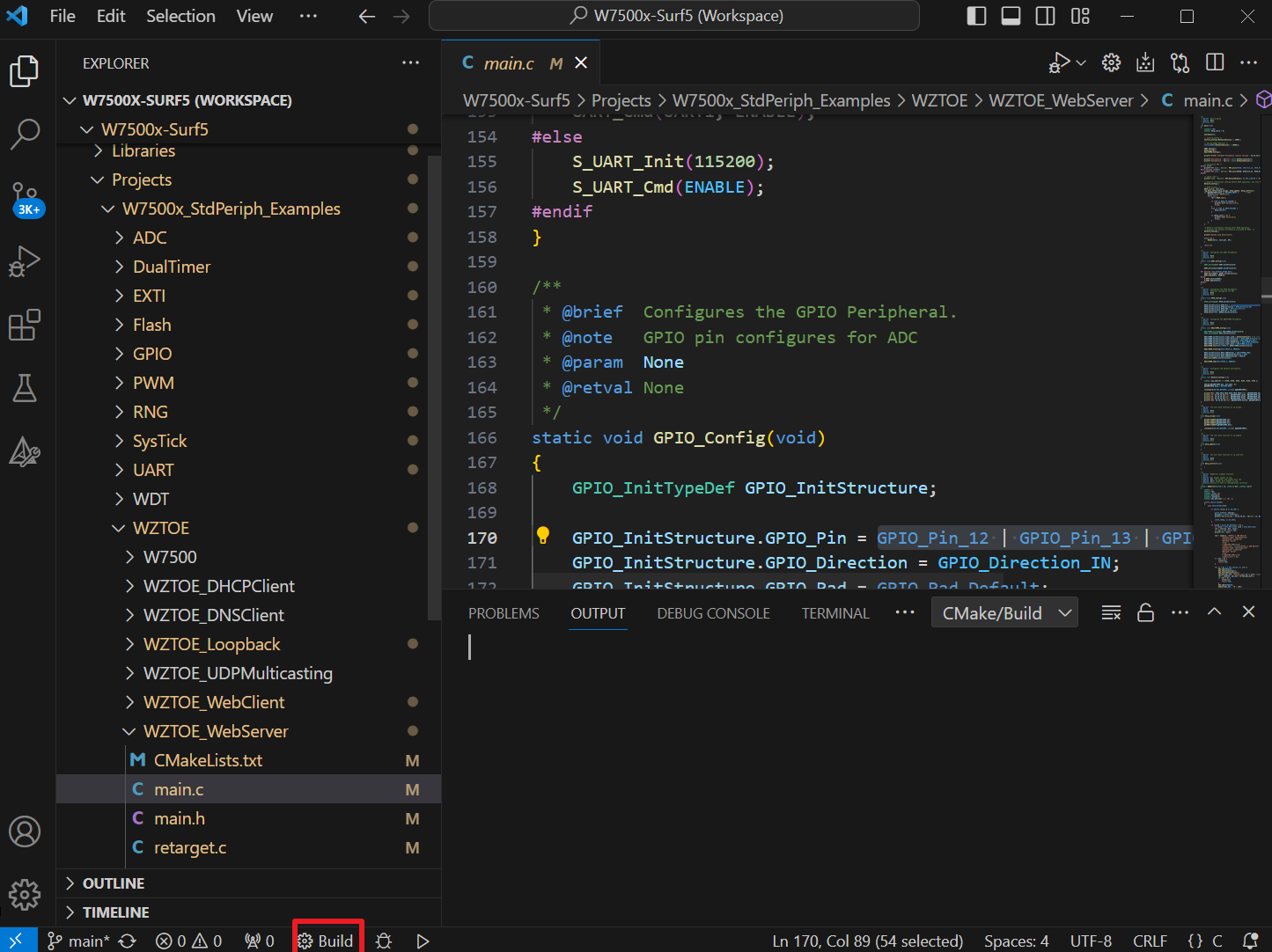
Task: Expand the OUTLINE section
Action: pos(248,883)
